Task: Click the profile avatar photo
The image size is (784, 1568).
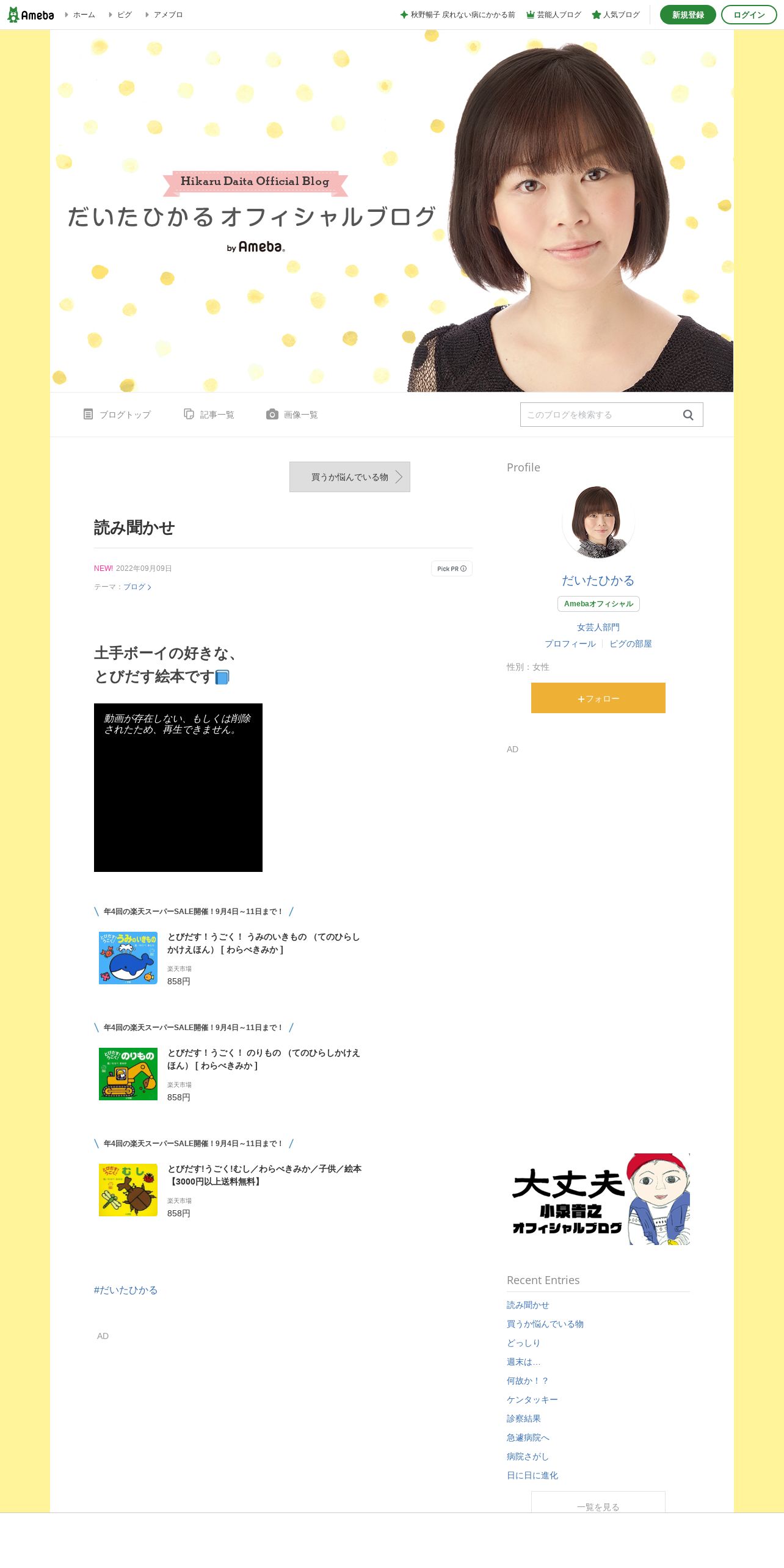Action: pos(598,522)
